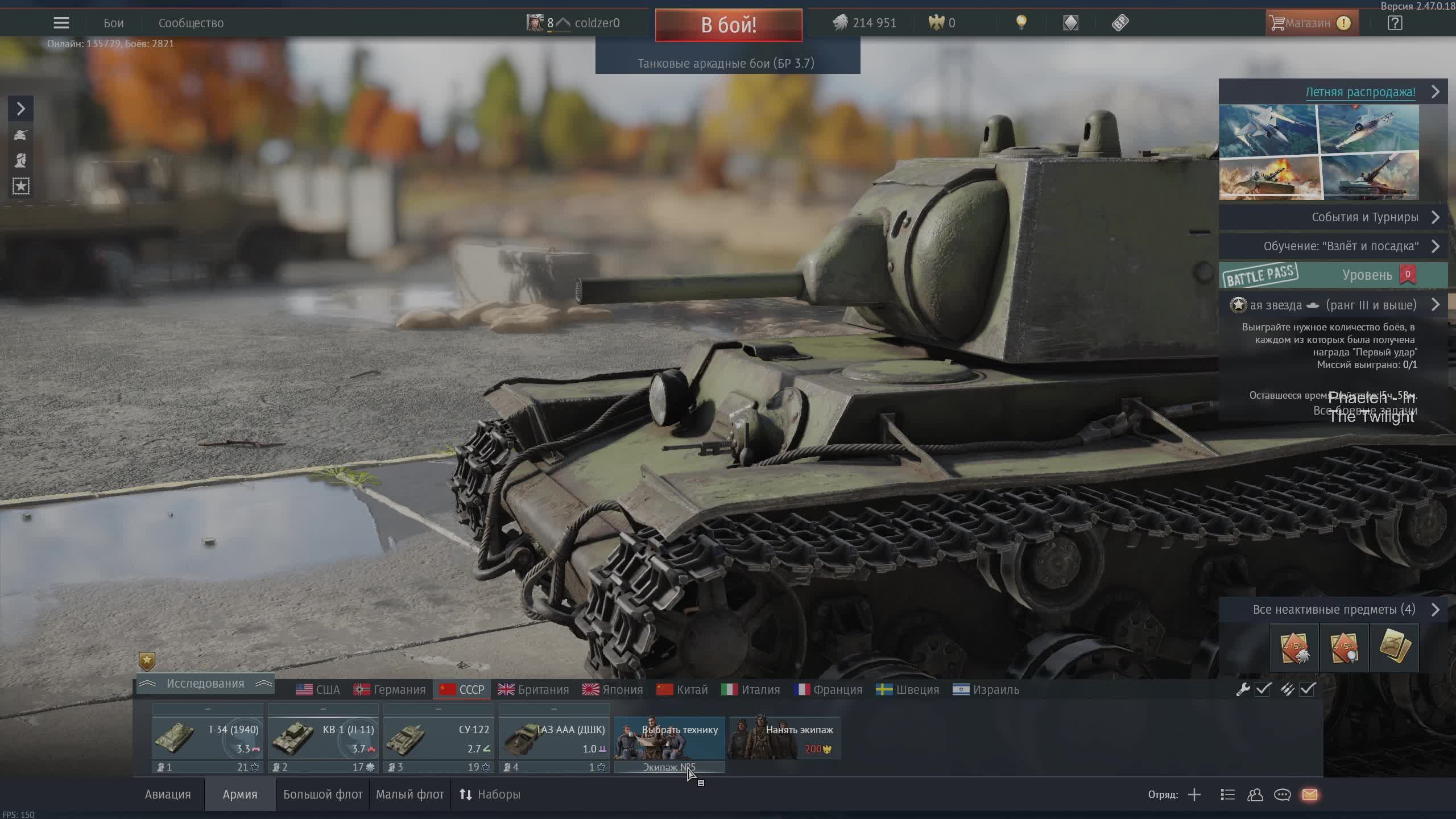The image size is (1456, 819).
Task: Click the wrench auto-repair icon
Action: (1243, 689)
